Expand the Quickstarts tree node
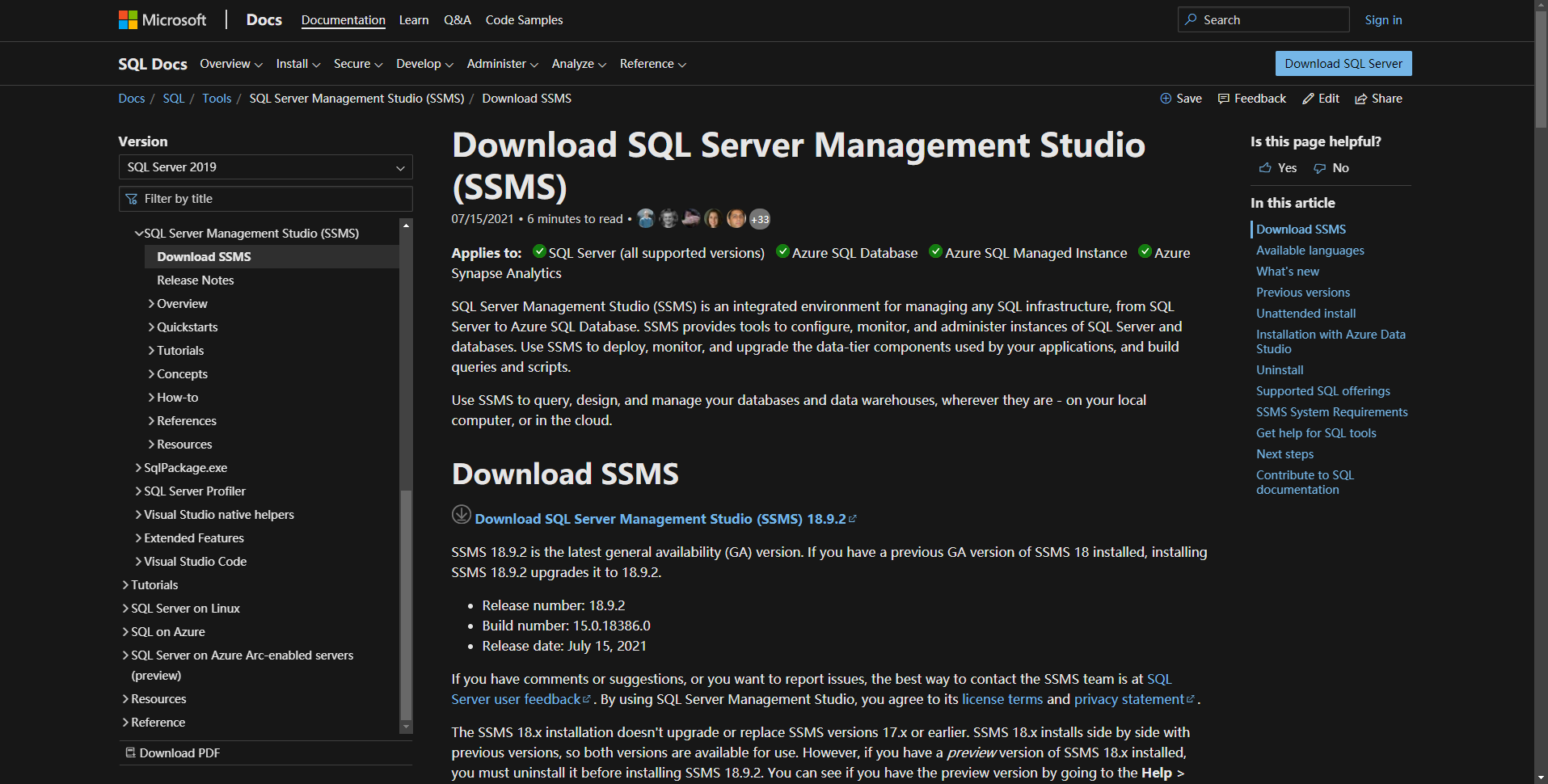1548x784 pixels. coord(151,327)
